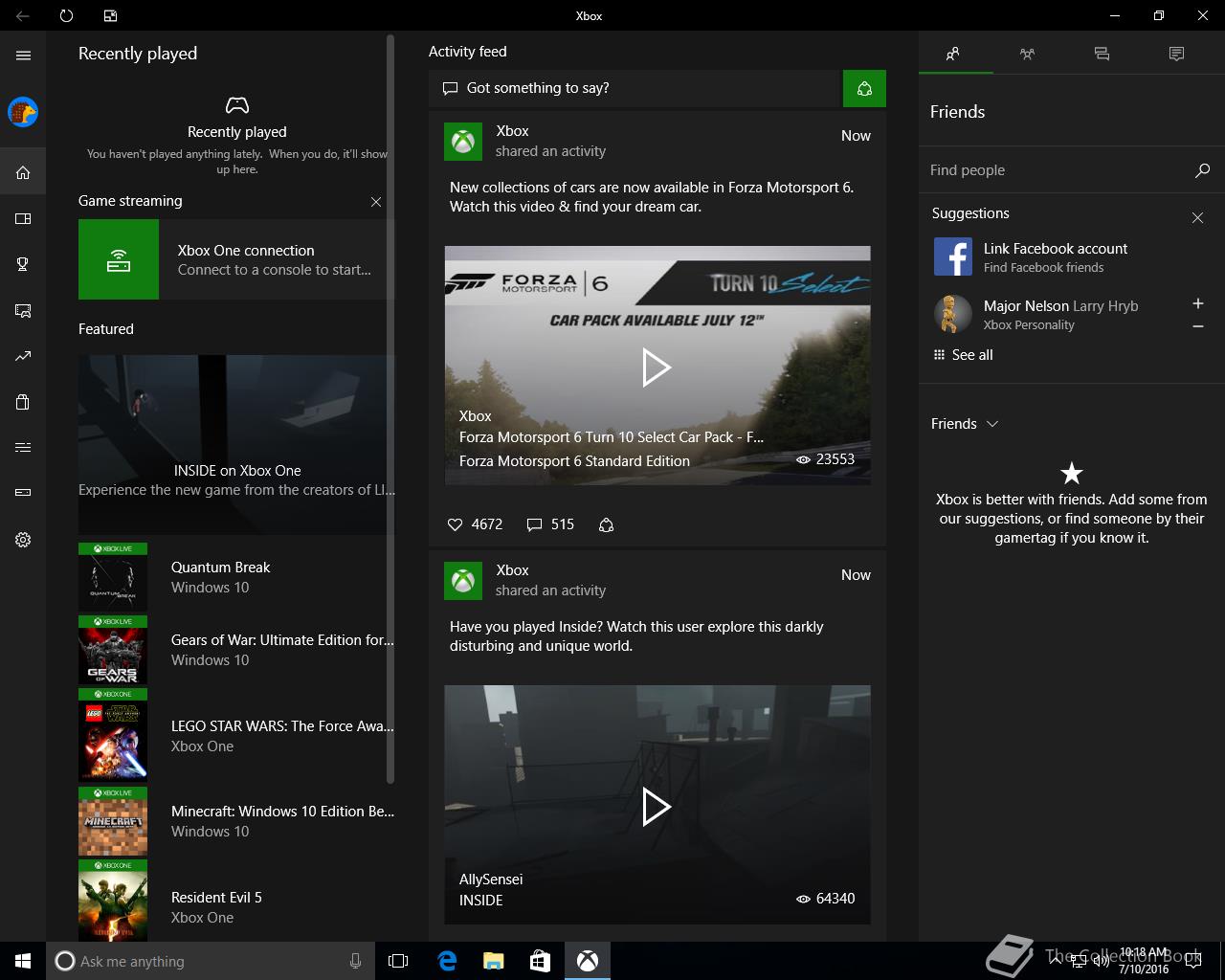Open the OneGuide list icon in sidebar

[x=23, y=448]
